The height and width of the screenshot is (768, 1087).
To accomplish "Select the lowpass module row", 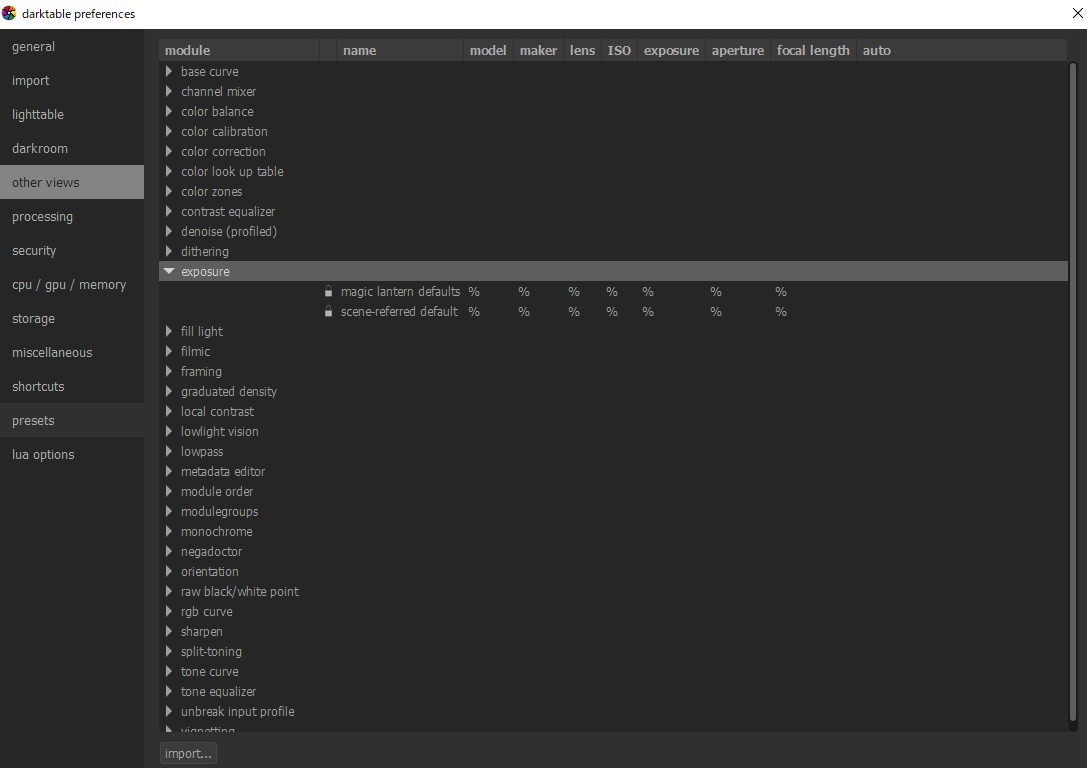I will pyautogui.click(x=614, y=451).
